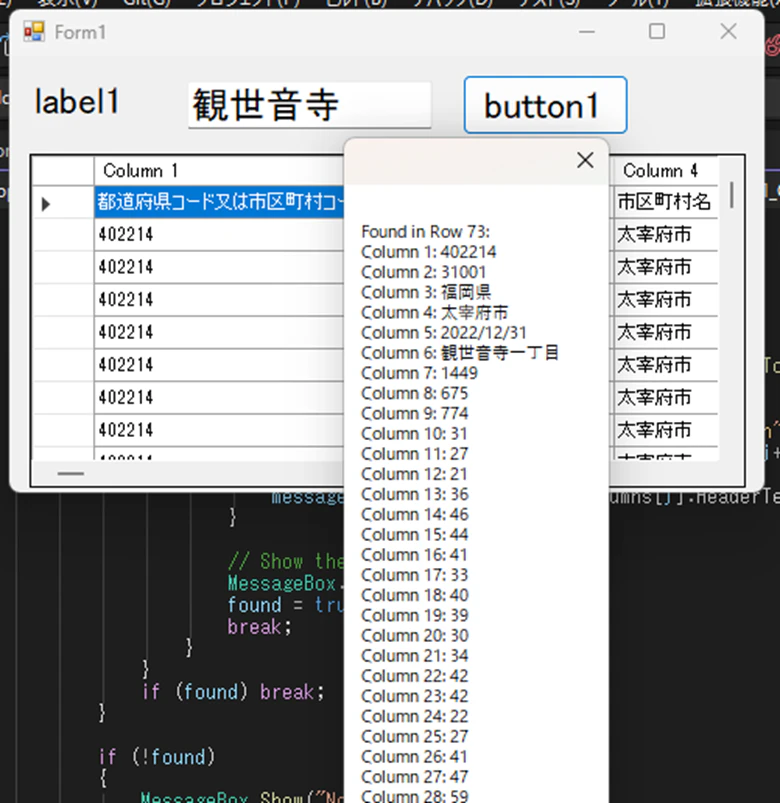Click the text box containing 観世音寺
The height and width of the screenshot is (803, 780).
[309, 105]
